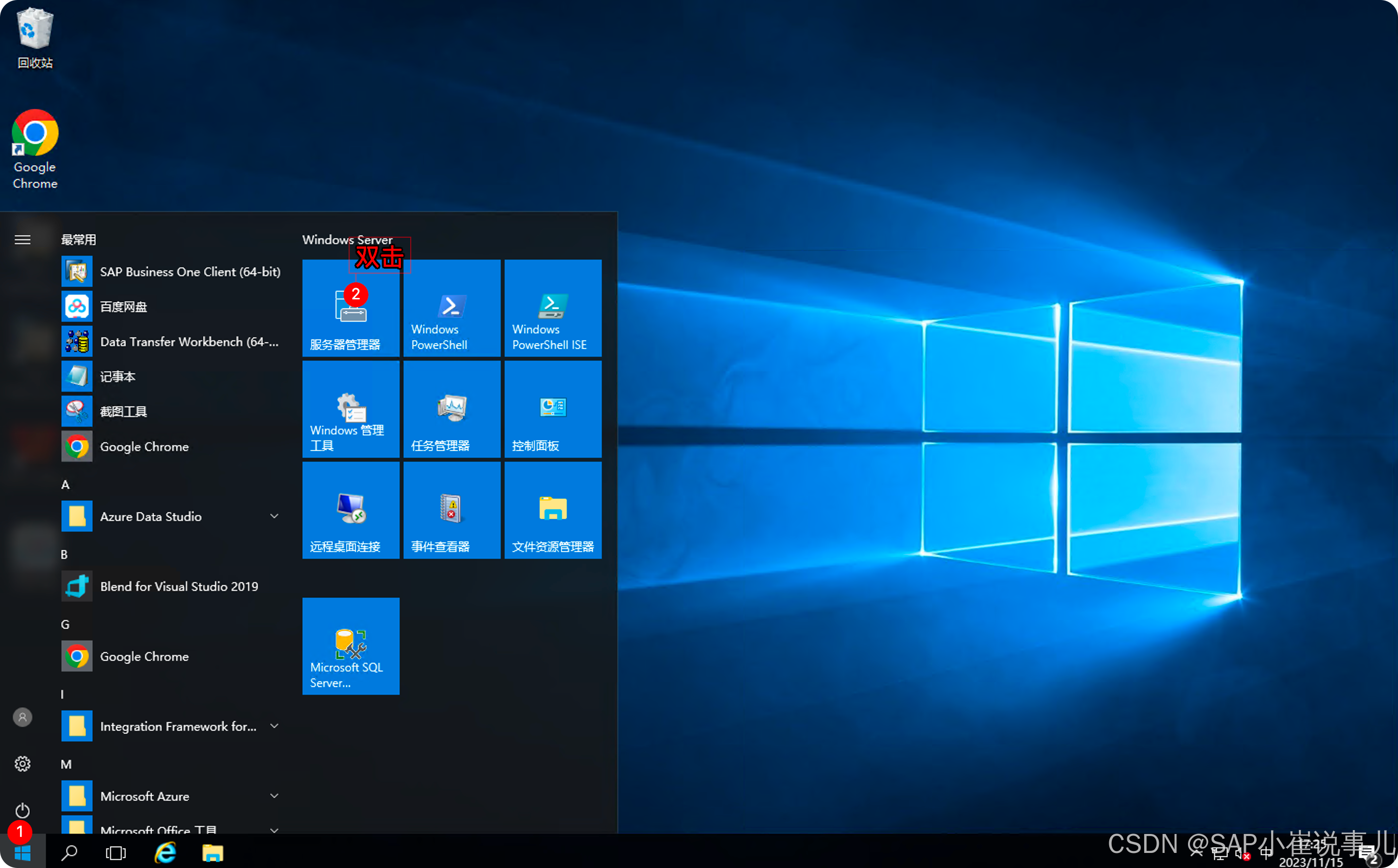Open Data Transfer Workbench (64-bit) entry
The width and height of the screenshot is (1398, 868).
(x=172, y=342)
